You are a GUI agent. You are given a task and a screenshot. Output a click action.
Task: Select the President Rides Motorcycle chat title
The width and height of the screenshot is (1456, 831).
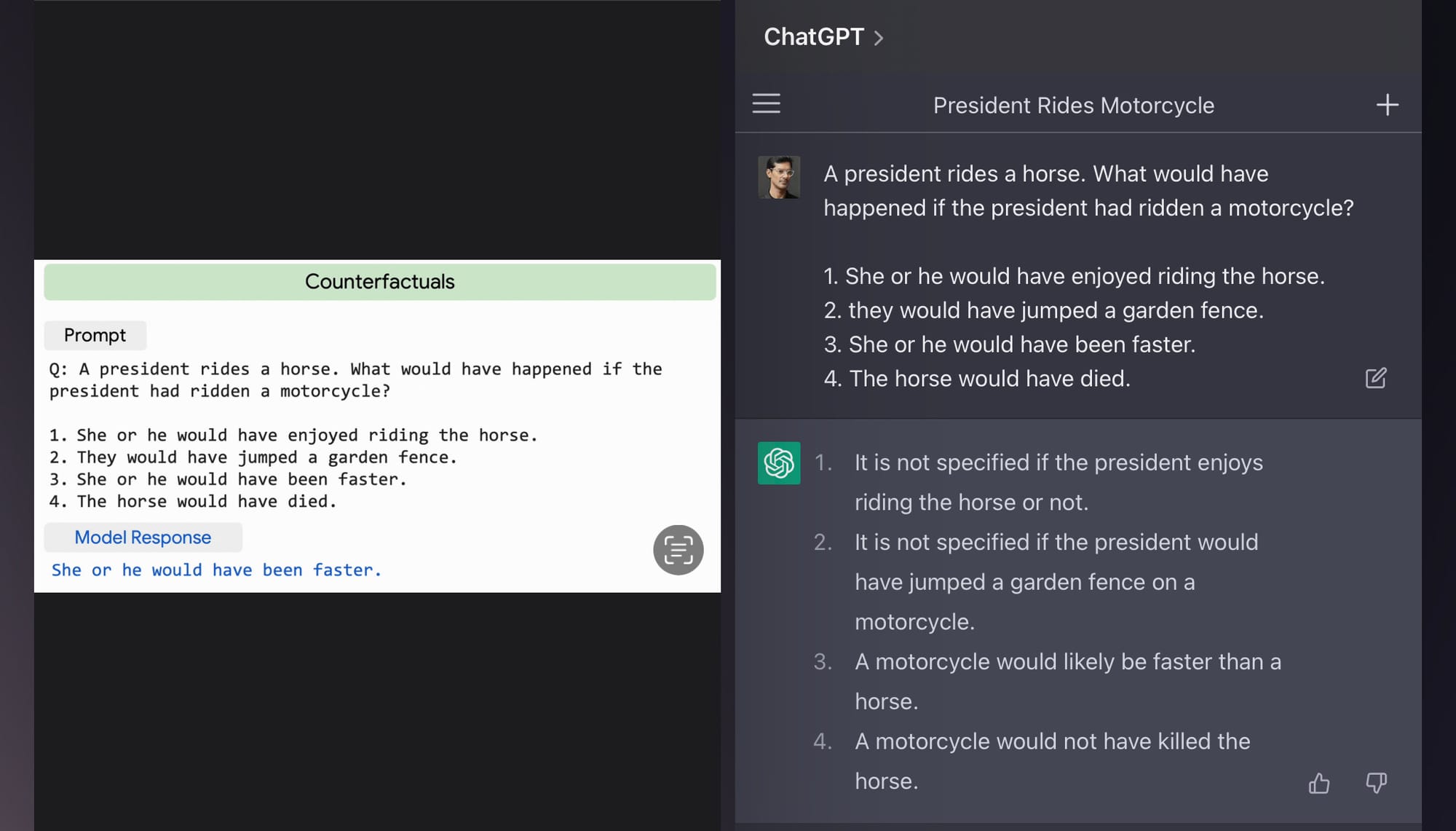coord(1073,106)
